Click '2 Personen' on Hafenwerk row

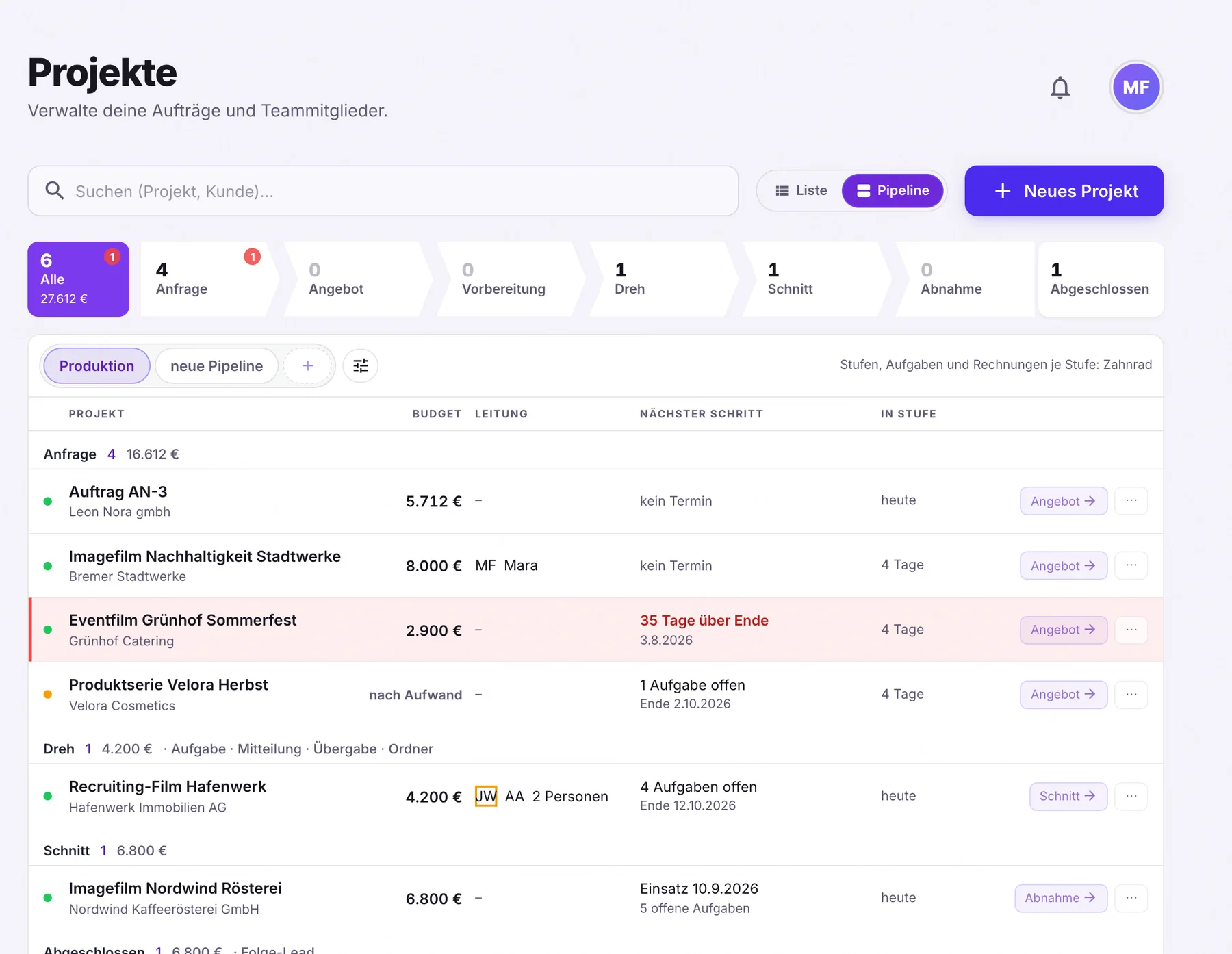[570, 796]
